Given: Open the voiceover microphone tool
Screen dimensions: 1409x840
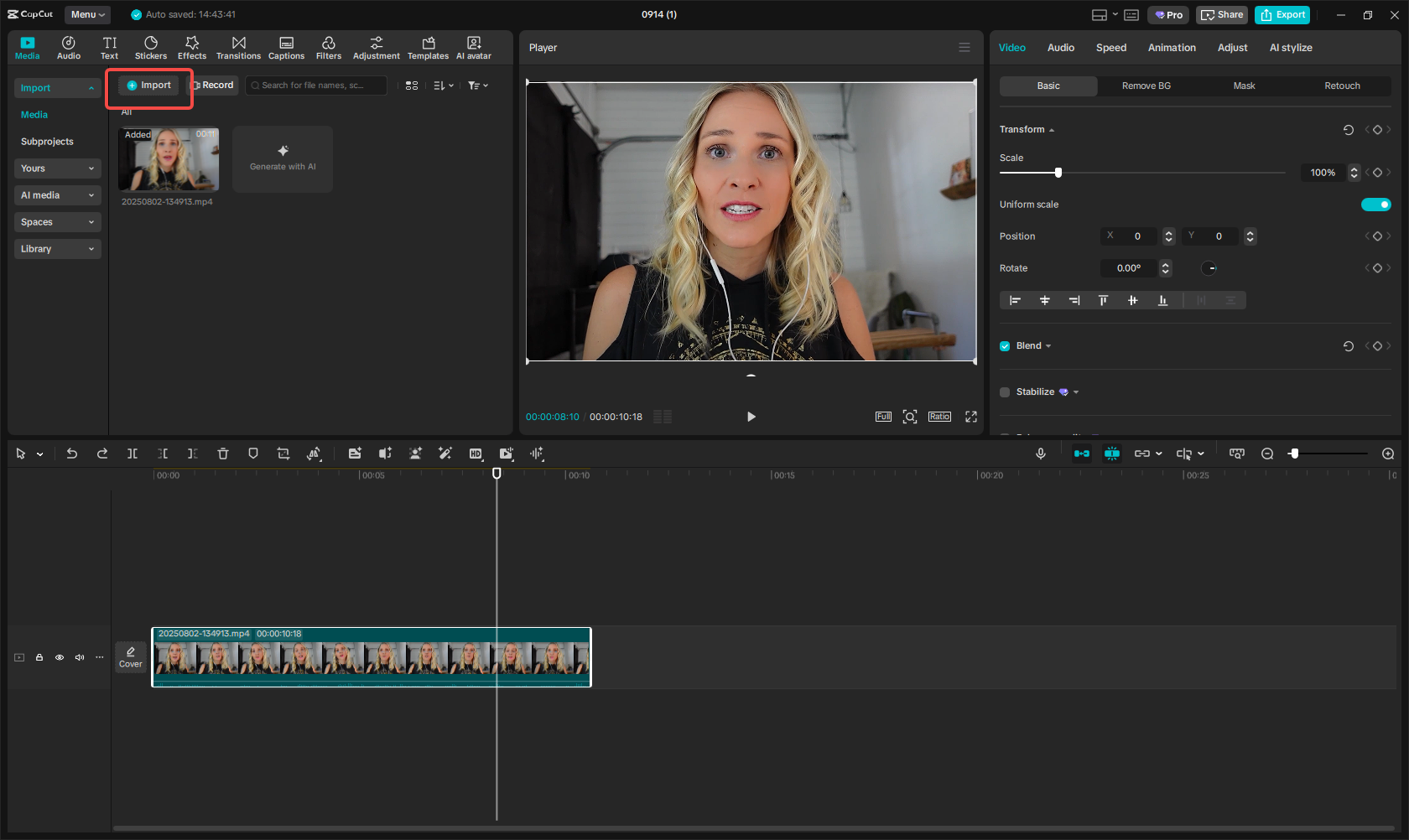Looking at the screenshot, I should click(x=1041, y=454).
